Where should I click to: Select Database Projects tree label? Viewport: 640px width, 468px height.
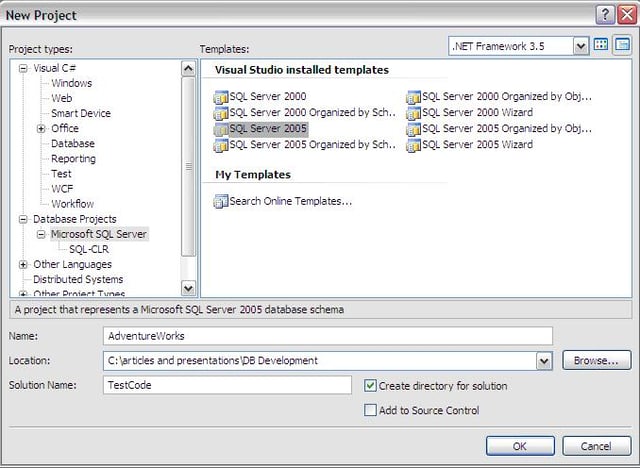[x=75, y=219]
